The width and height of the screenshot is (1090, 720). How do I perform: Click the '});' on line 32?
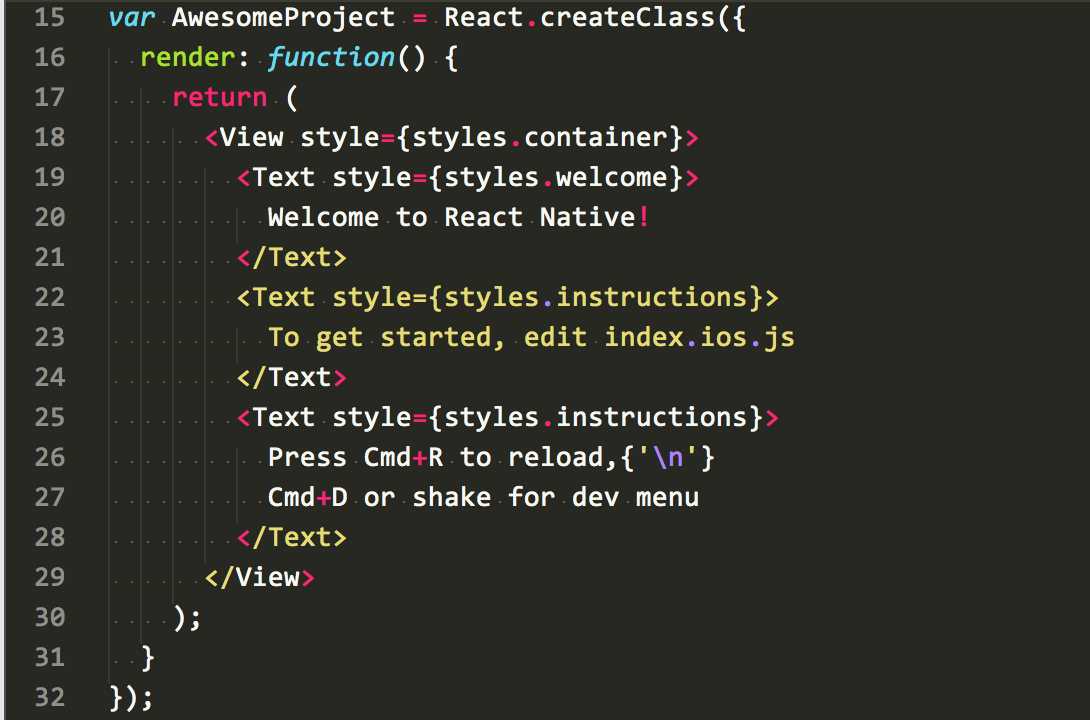[x=131, y=697]
